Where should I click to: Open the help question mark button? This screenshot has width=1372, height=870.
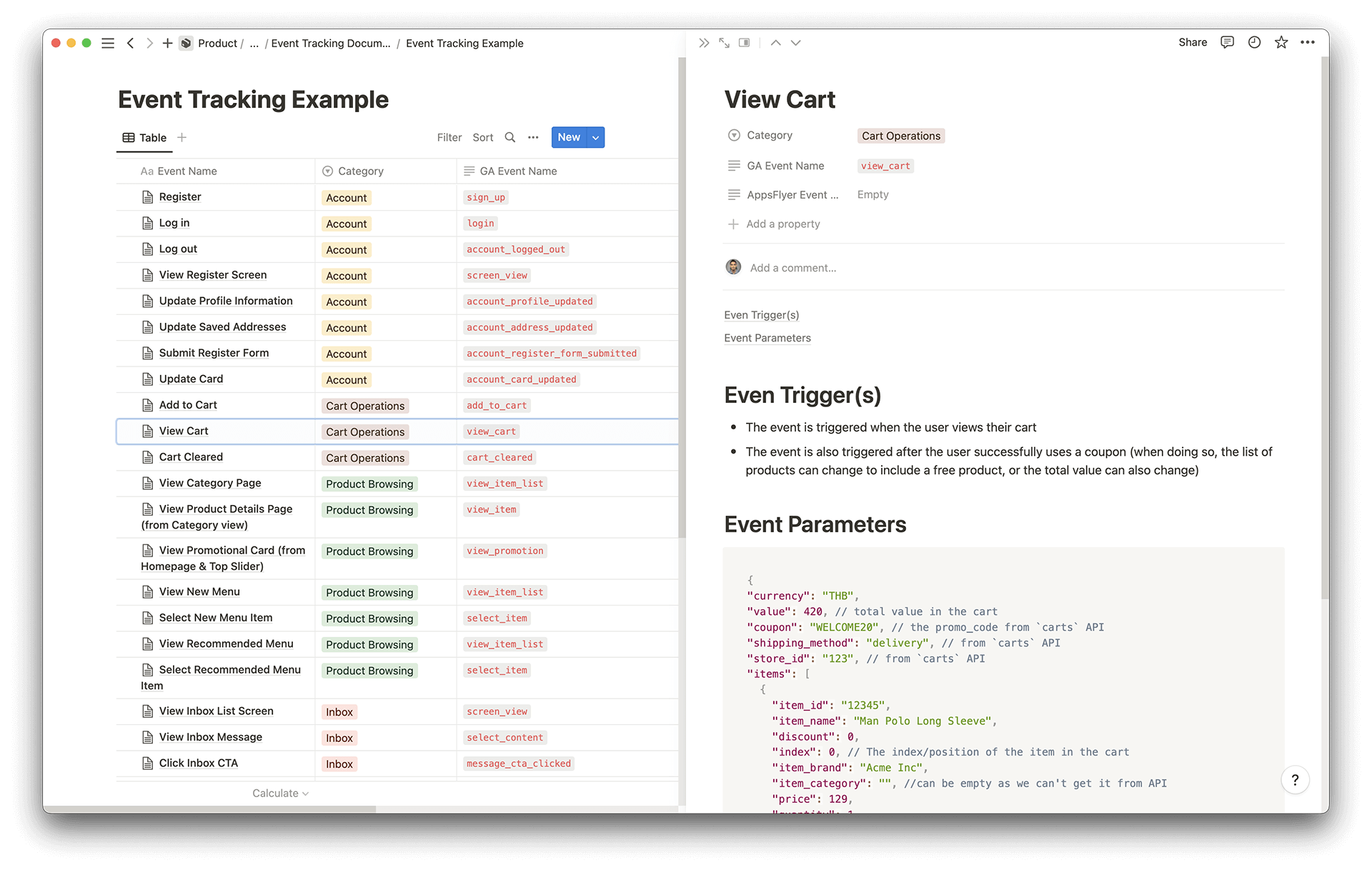pyautogui.click(x=1295, y=780)
